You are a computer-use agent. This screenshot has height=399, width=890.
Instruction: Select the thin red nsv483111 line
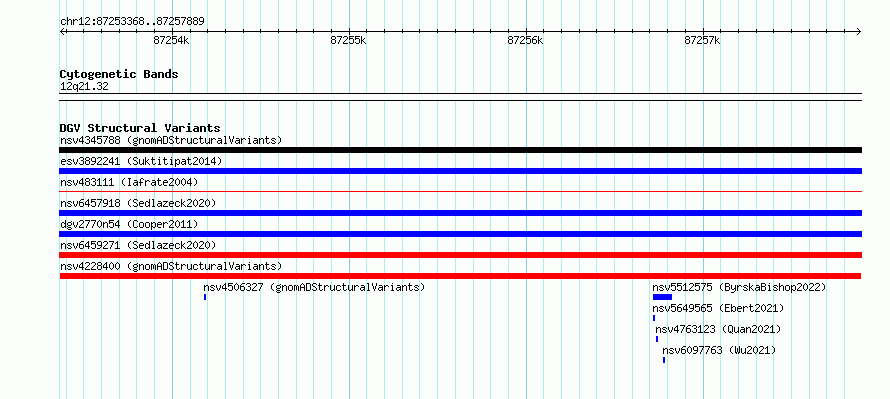(460, 192)
